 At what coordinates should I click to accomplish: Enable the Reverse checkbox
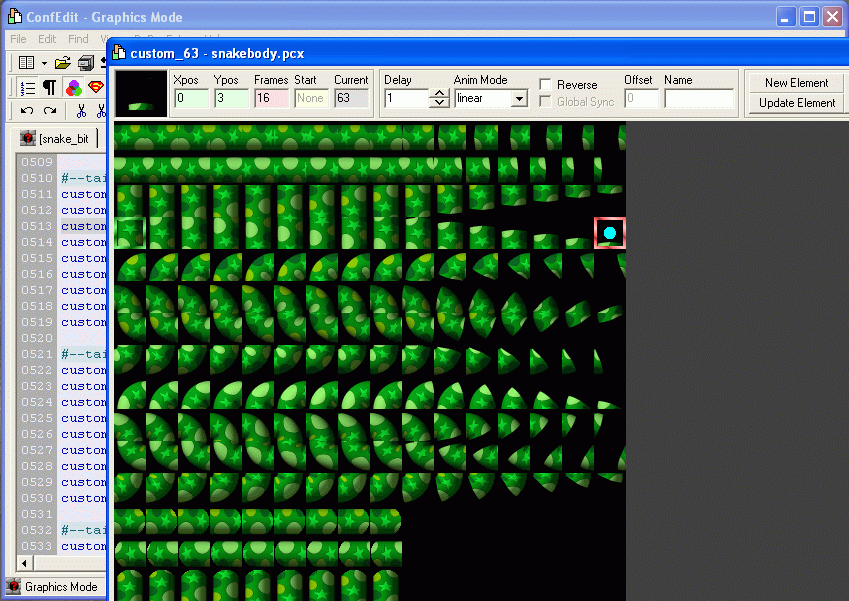(546, 85)
